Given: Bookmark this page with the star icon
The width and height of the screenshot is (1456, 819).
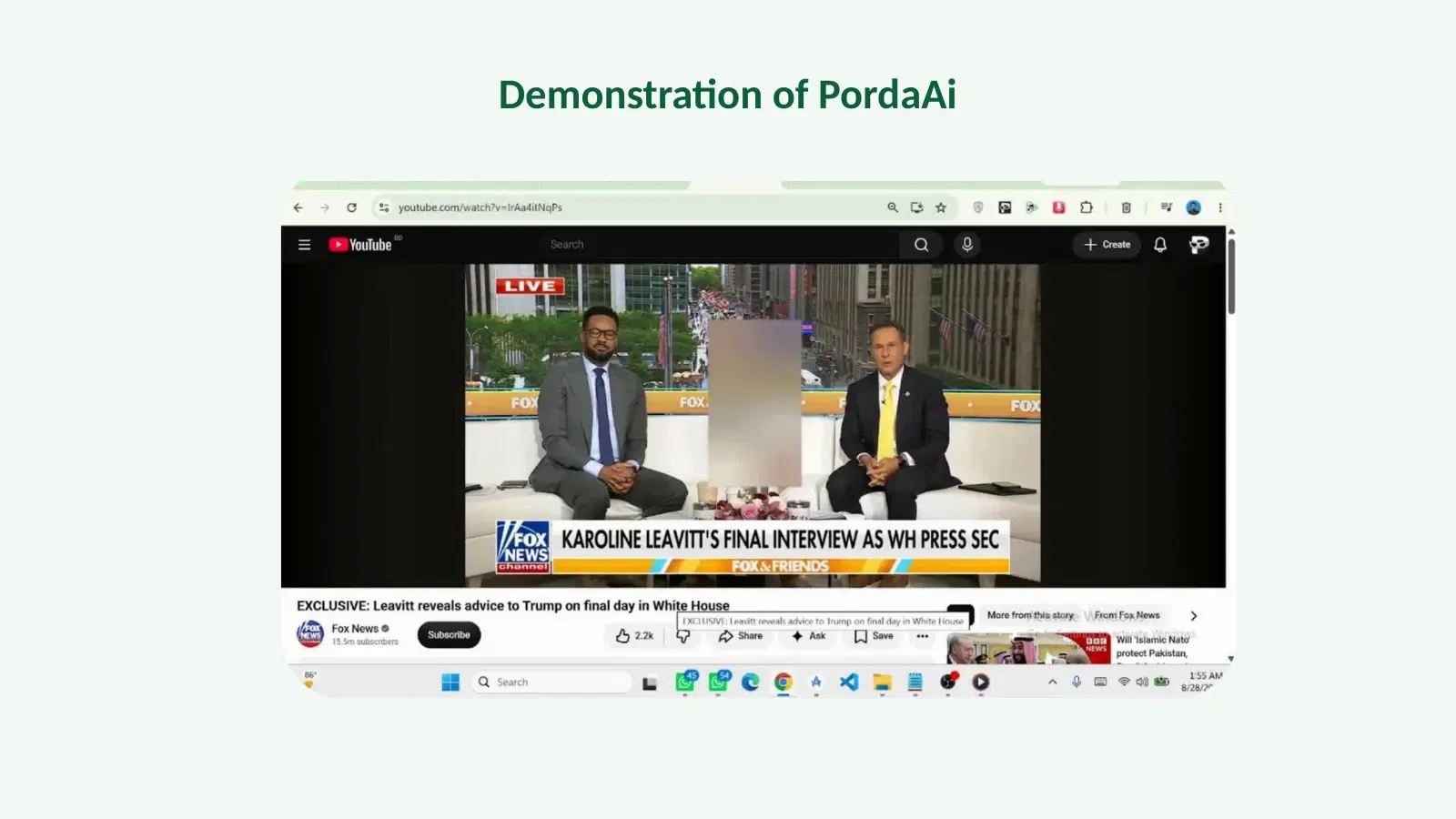Looking at the screenshot, I should tap(941, 207).
